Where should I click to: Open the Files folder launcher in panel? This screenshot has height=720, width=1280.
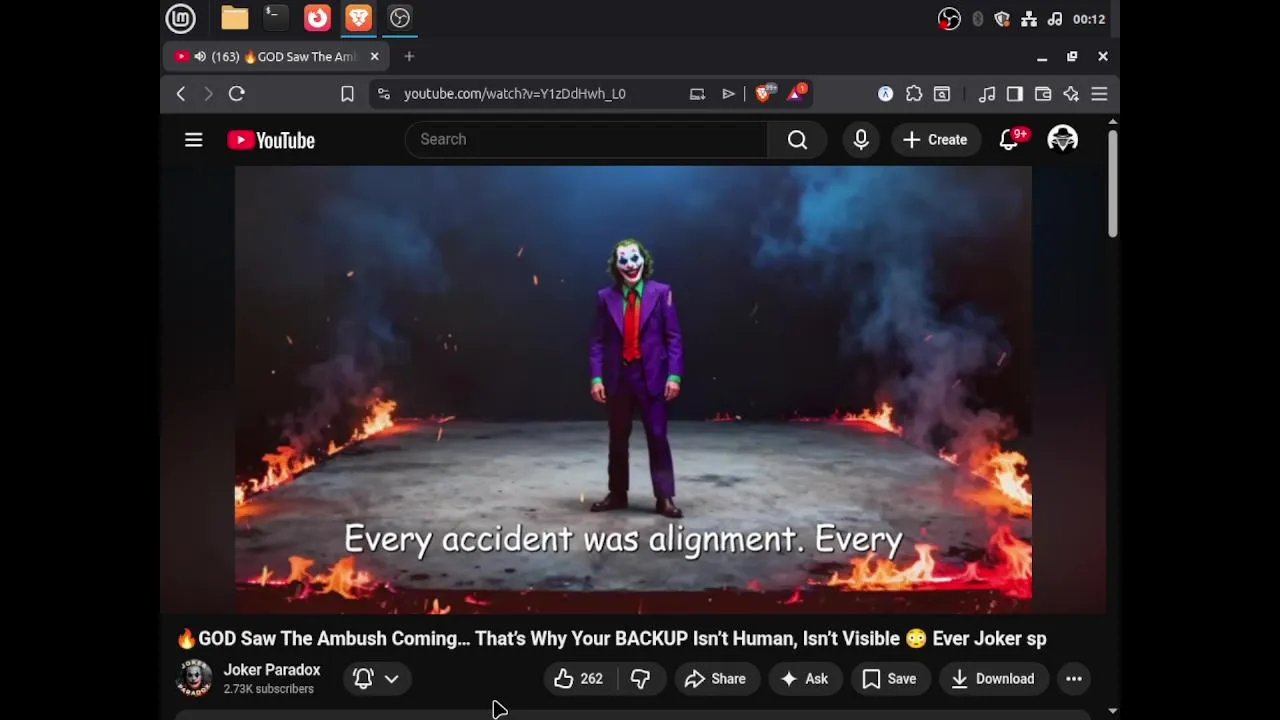coord(235,18)
